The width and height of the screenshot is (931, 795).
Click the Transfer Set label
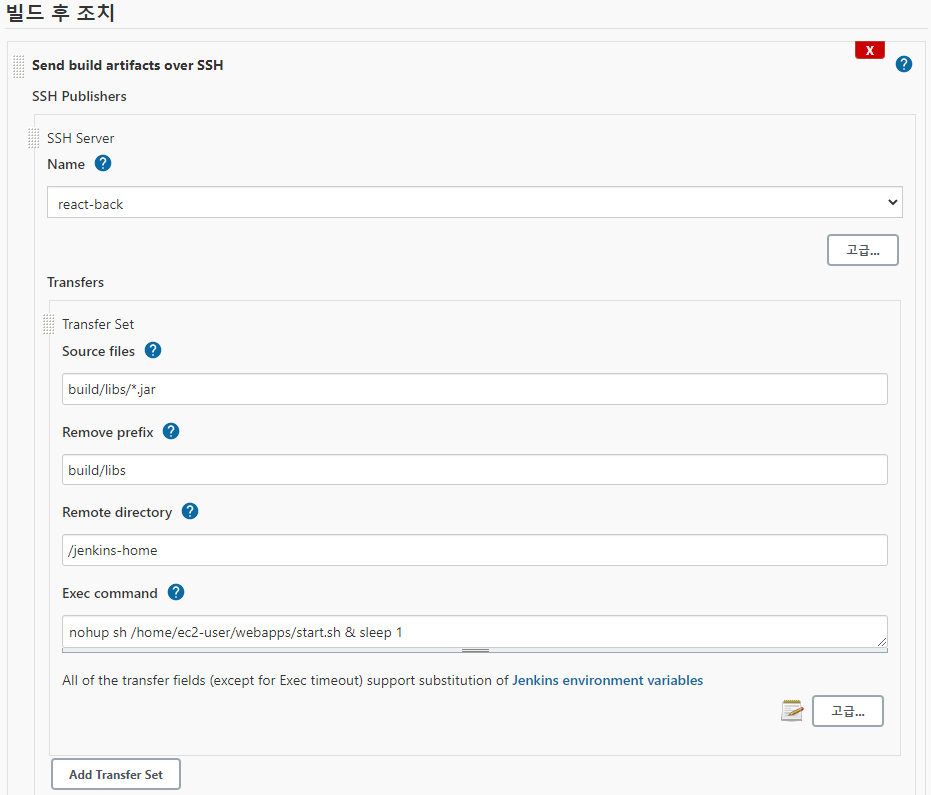pyautogui.click(x=98, y=324)
